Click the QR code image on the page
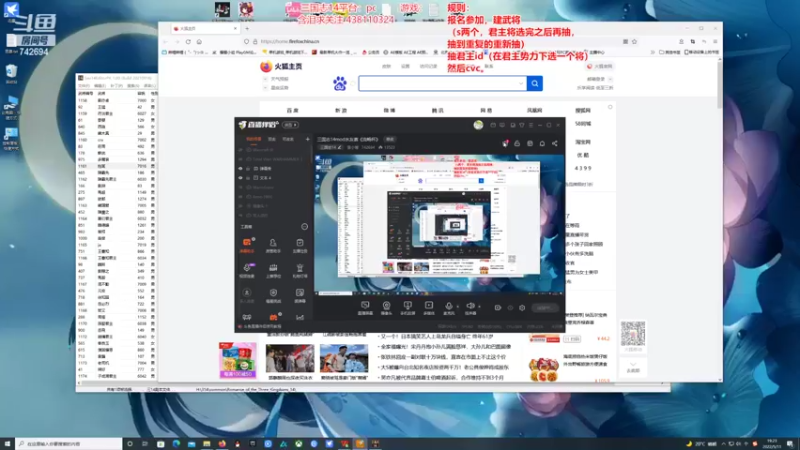This screenshot has width=800, height=450. (x=633, y=334)
